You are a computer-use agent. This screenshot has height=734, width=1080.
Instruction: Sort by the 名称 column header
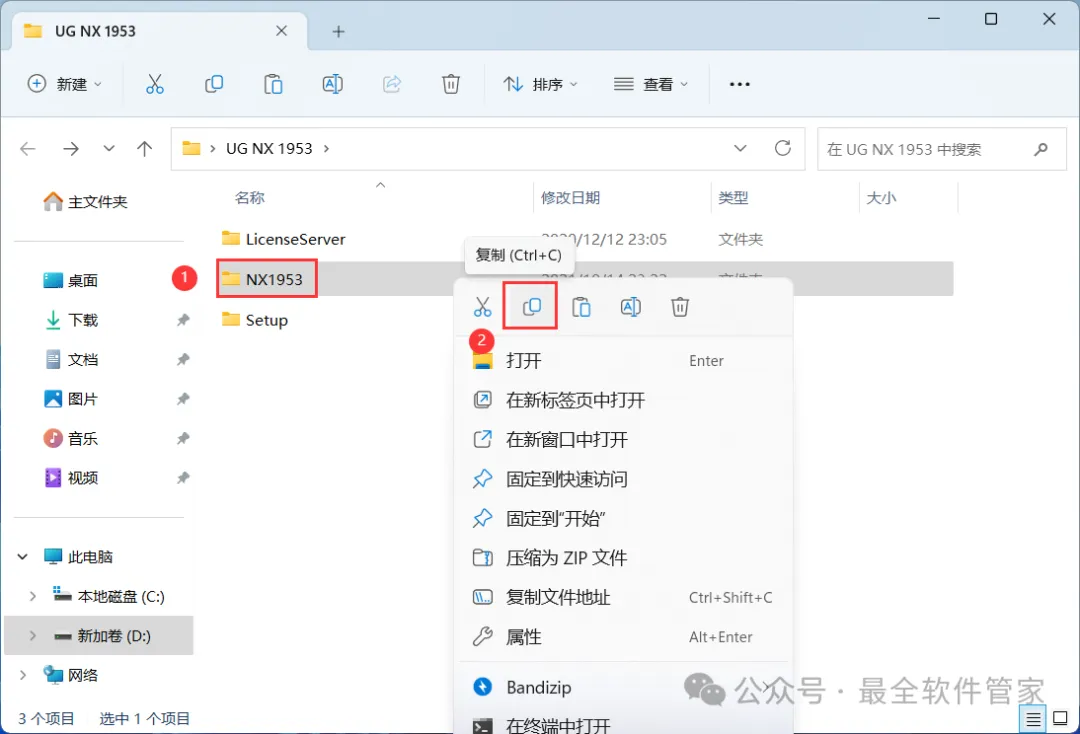click(249, 198)
